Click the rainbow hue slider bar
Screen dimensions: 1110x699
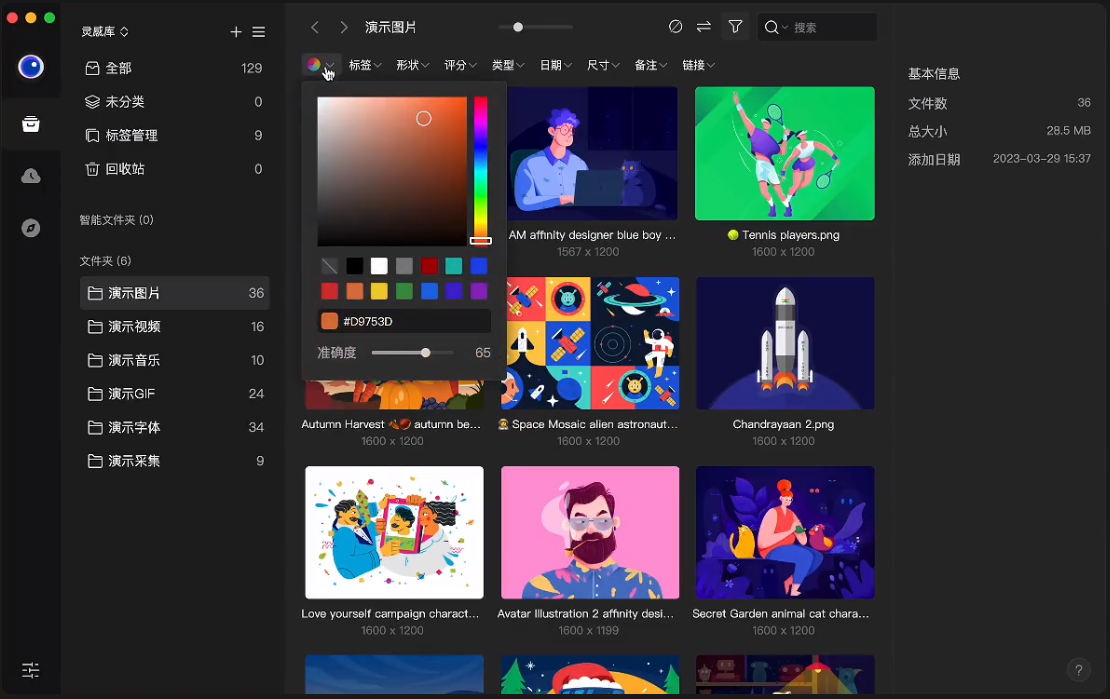pyautogui.click(x=481, y=171)
